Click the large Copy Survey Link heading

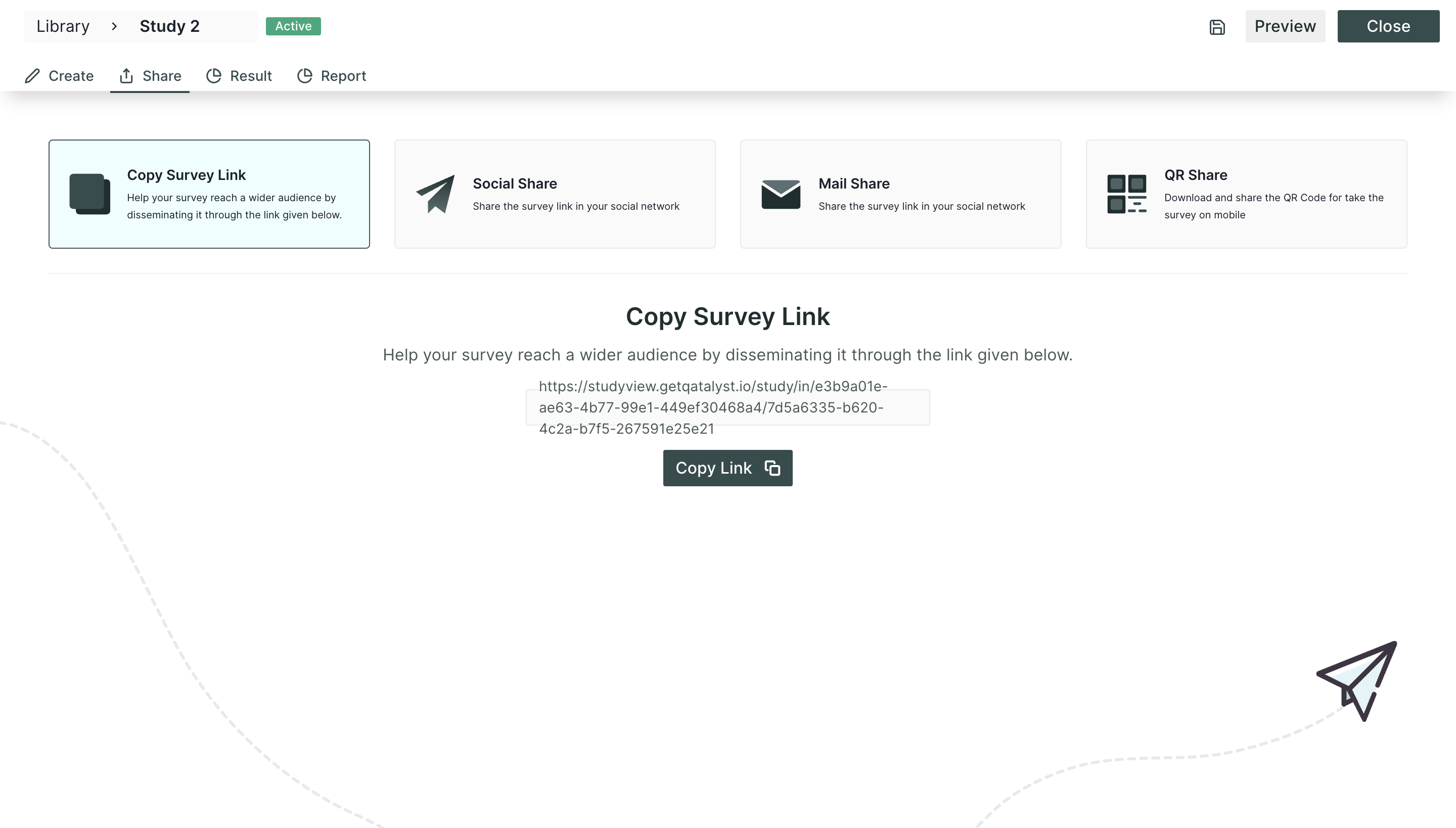[727, 316]
